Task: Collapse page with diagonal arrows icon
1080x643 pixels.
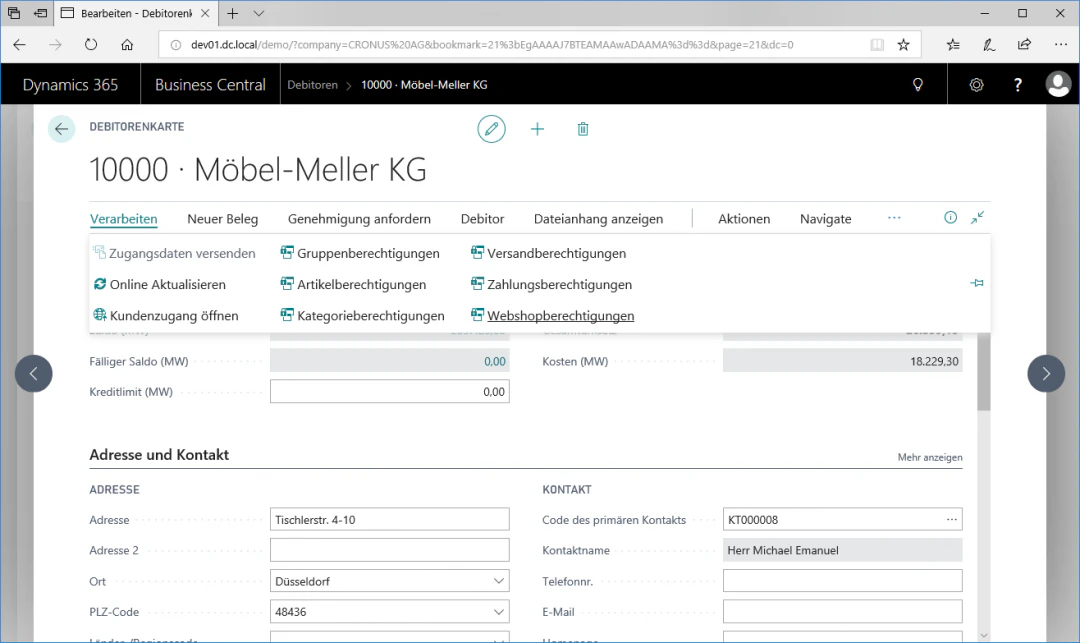Action: click(977, 218)
